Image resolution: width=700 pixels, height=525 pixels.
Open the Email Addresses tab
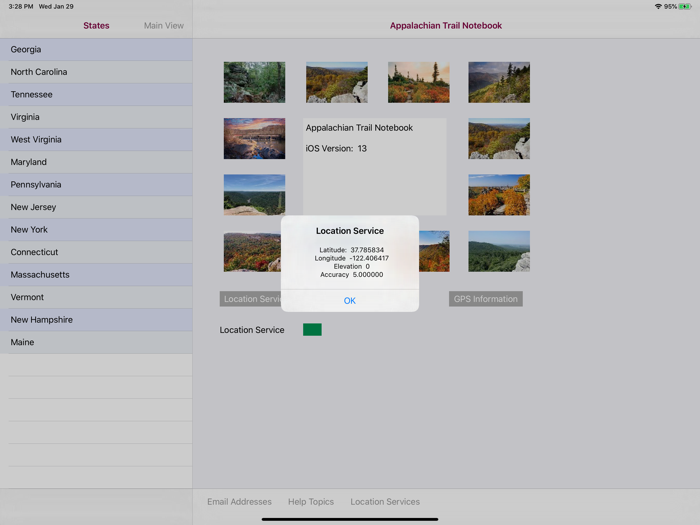(x=239, y=502)
